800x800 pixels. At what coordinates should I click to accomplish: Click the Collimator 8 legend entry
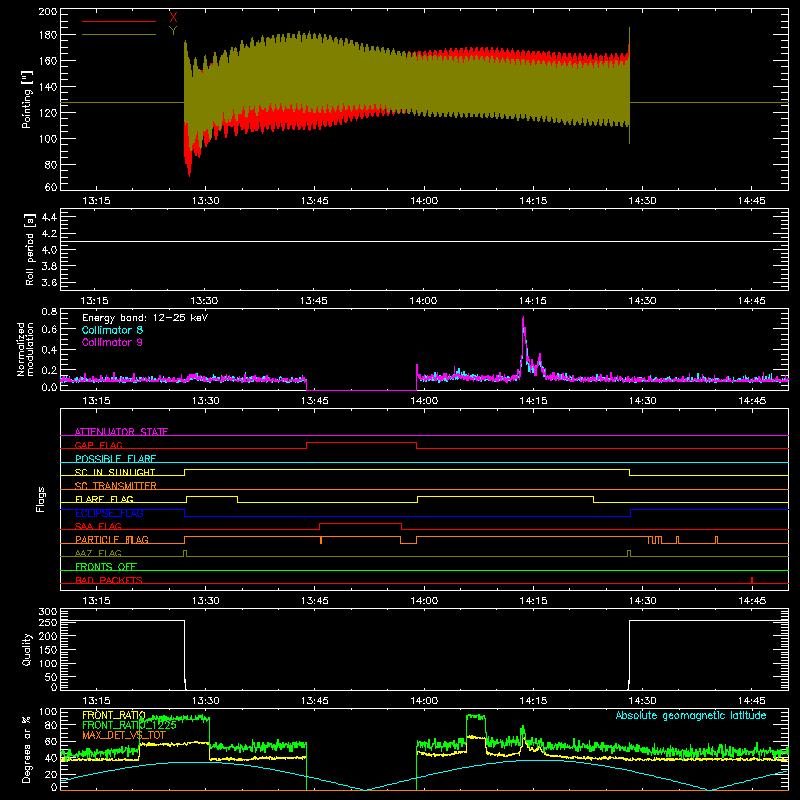(x=112, y=330)
